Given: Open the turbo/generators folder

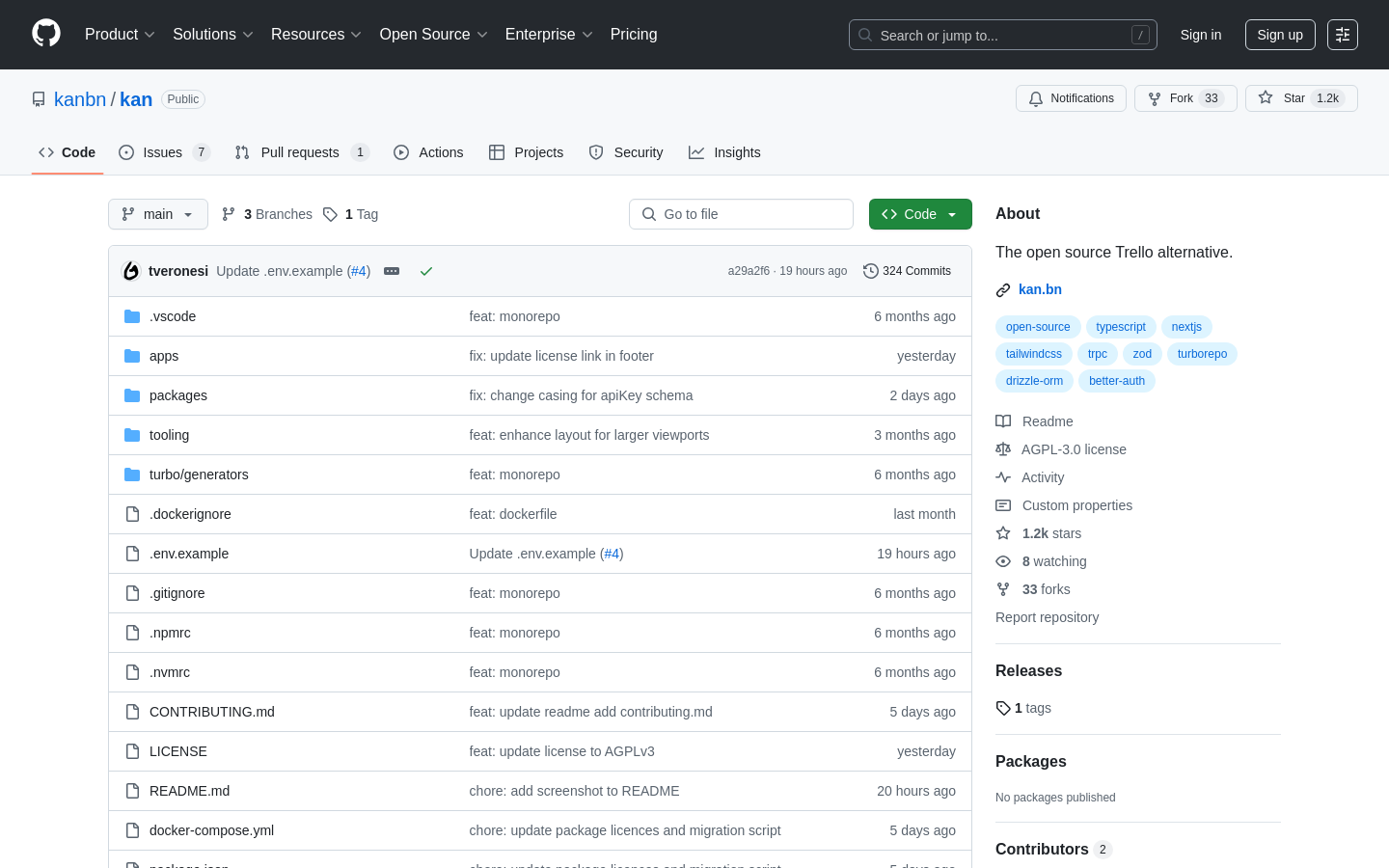Looking at the screenshot, I should tap(199, 475).
